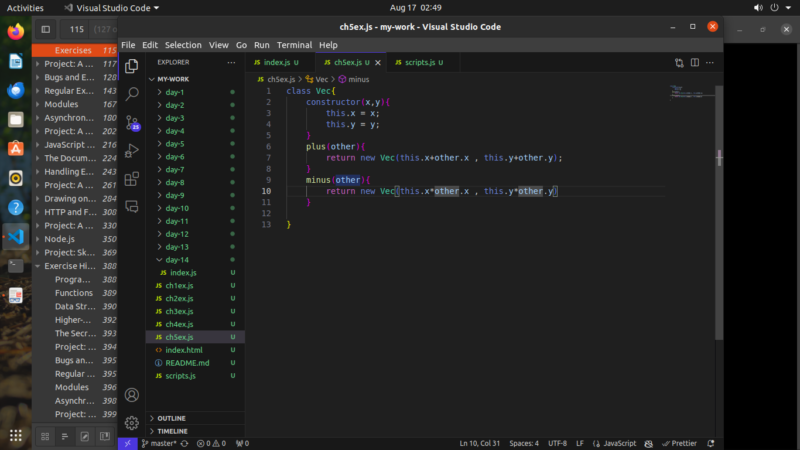Collapse the day-14 folder
The width and height of the screenshot is (800, 450).
[196, 260]
